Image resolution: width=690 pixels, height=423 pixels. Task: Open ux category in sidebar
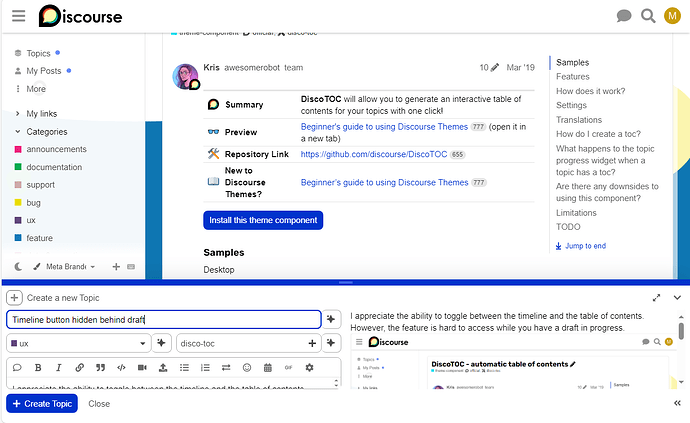click(x=25, y=220)
